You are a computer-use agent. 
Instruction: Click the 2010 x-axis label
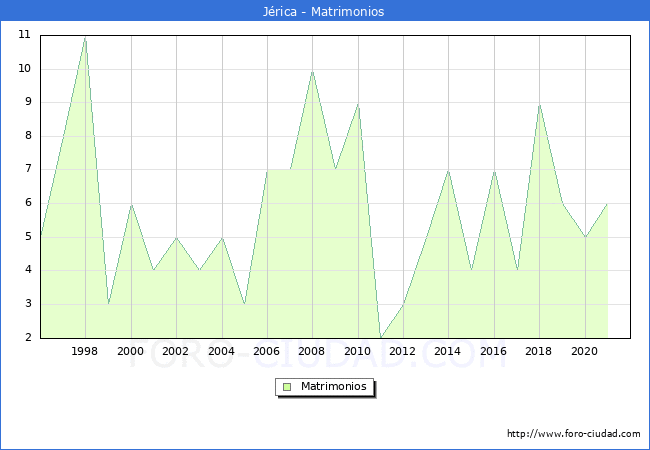point(357,351)
